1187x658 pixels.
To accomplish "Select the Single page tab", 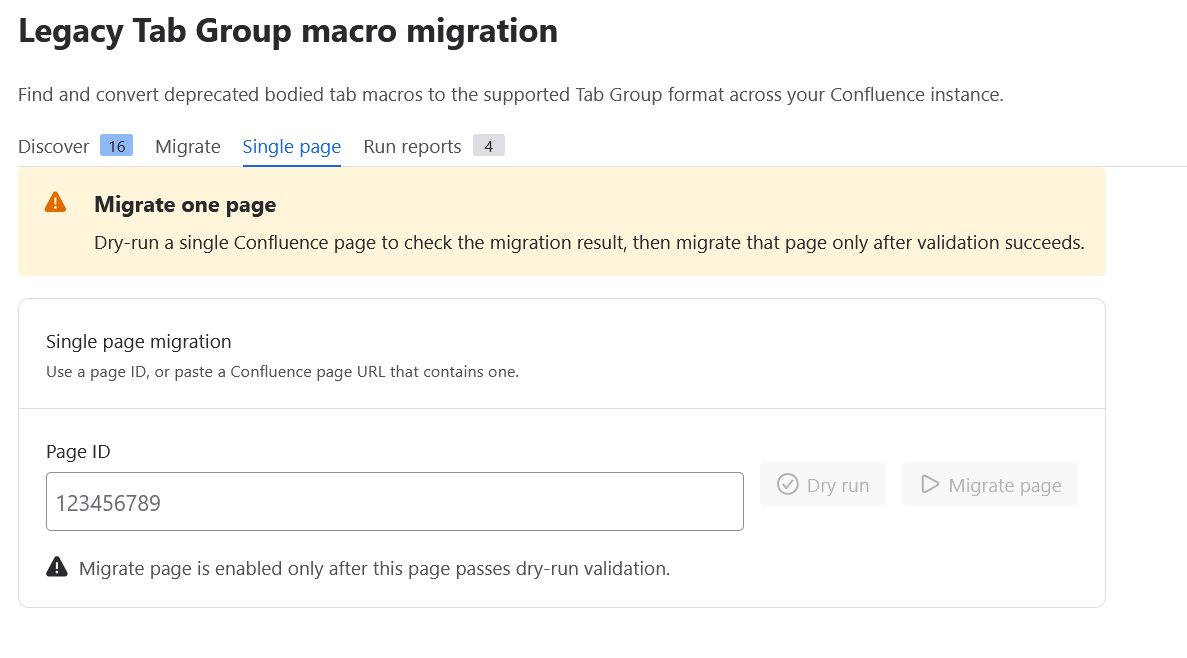I will pyautogui.click(x=291, y=146).
